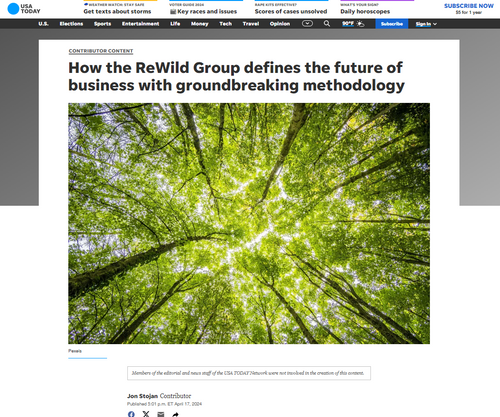Open the Elections section

pyautogui.click(x=71, y=24)
